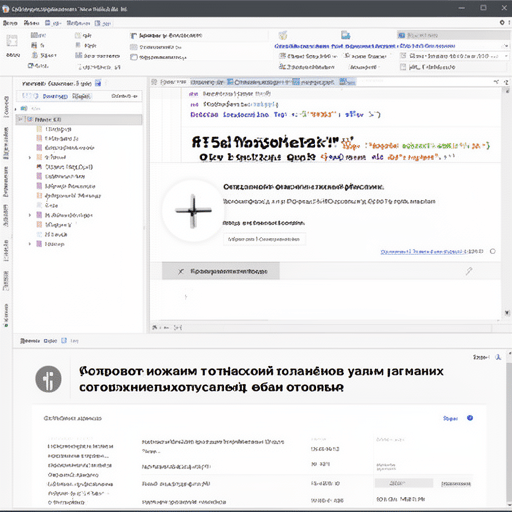Click the small blue icon beside the left panel title
Viewport: 512px width, 512px height.
pyautogui.click(x=98, y=83)
